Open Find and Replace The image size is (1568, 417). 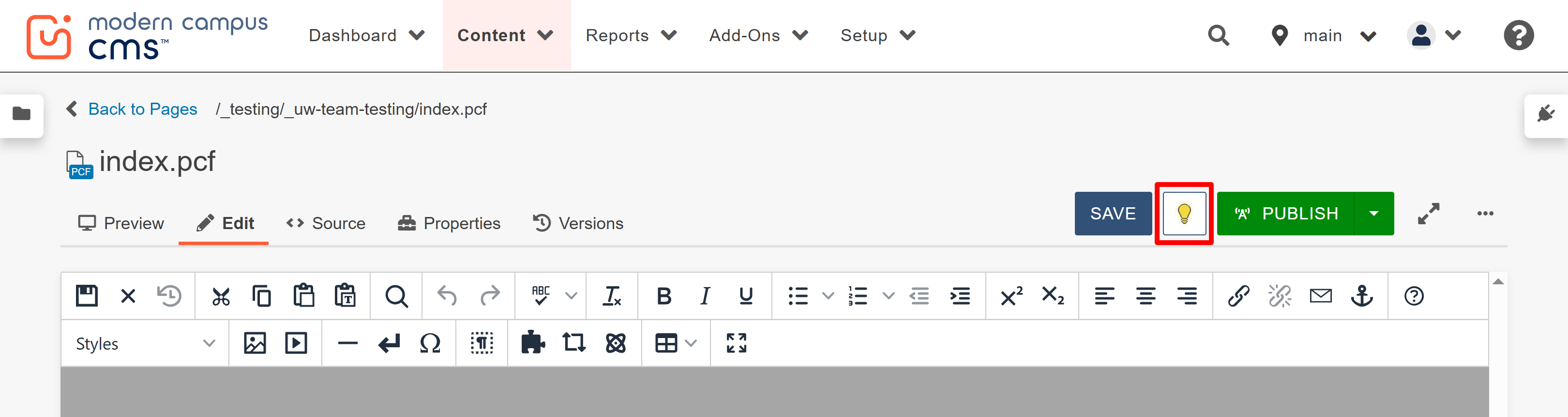pyautogui.click(x=396, y=296)
